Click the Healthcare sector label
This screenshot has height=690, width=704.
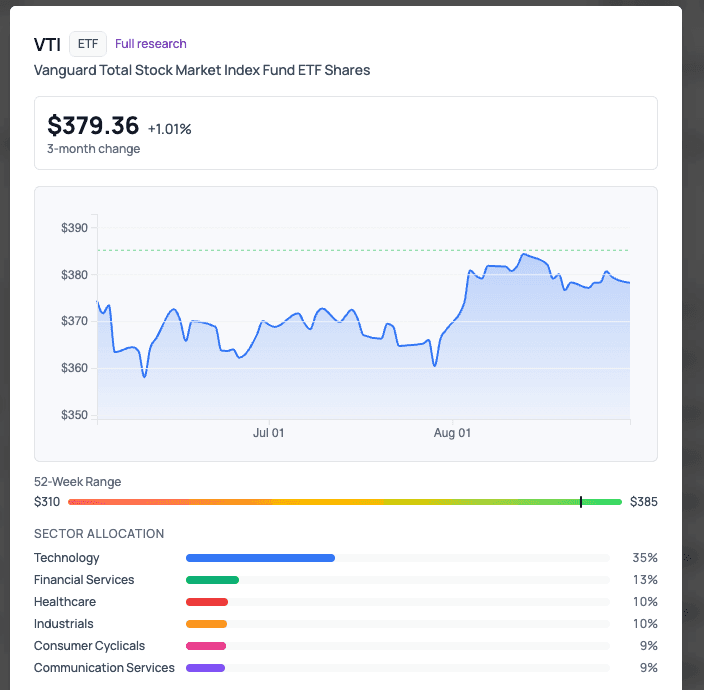[x=65, y=602]
